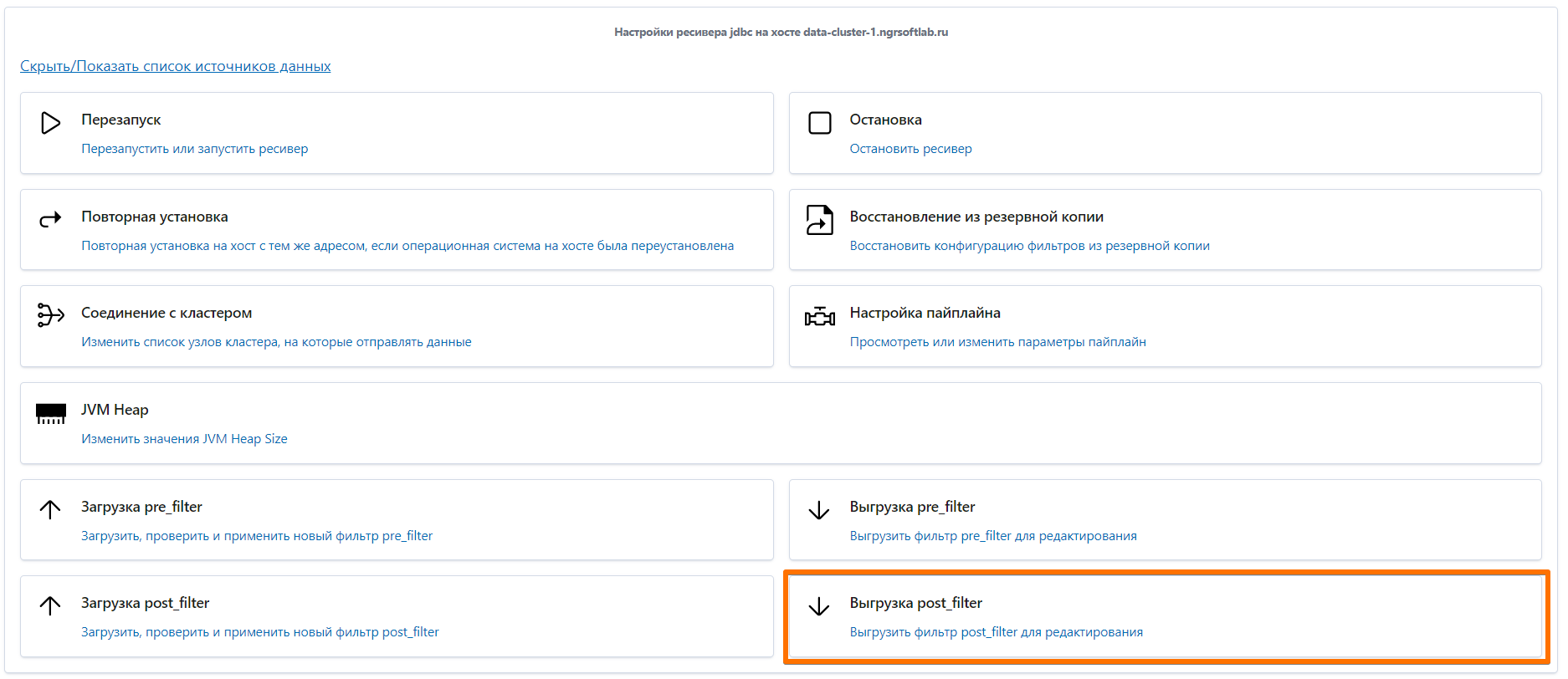
Task: Click the arrow icon beside Повторная установка
Action: [x=50, y=220]
